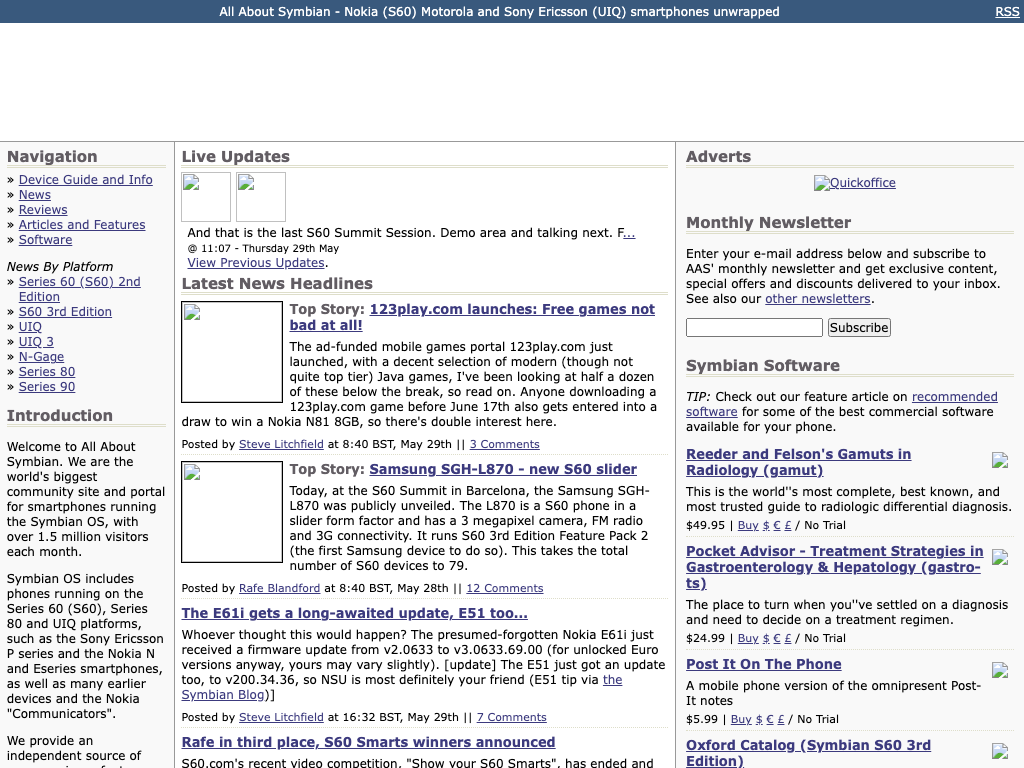Open Samsung SGH-L870 story headline
Image resolution: width=1024 pixels, height=768 pixels.
click(x=503, y=469)
